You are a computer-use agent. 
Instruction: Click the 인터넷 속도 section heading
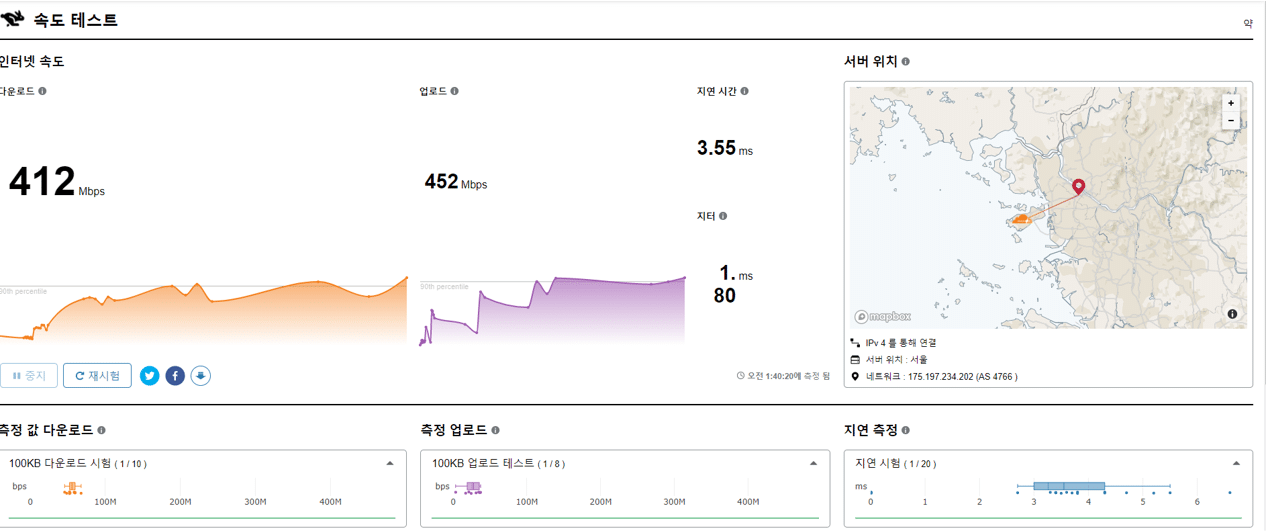tap(32, 61)
